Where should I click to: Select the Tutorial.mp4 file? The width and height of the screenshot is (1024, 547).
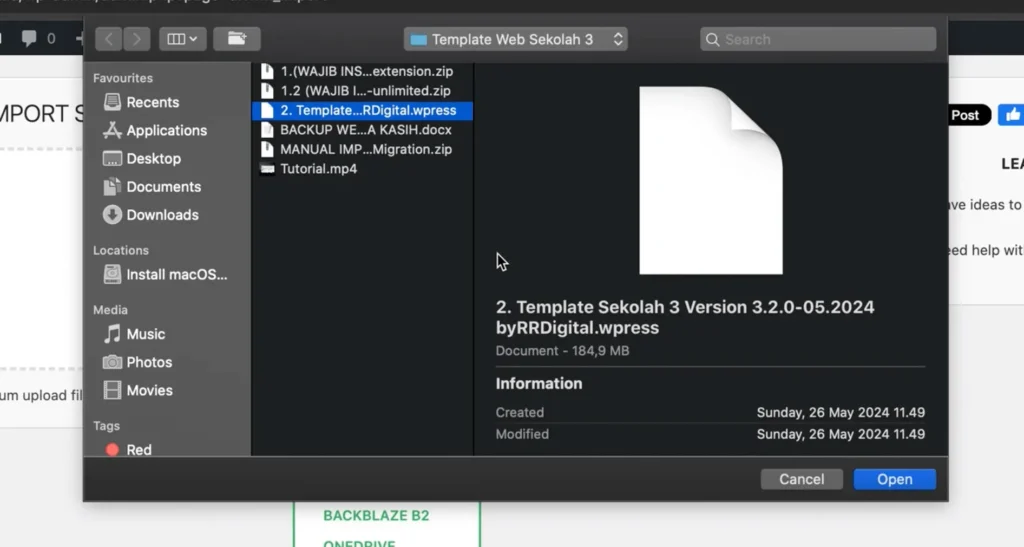(318, 168)
